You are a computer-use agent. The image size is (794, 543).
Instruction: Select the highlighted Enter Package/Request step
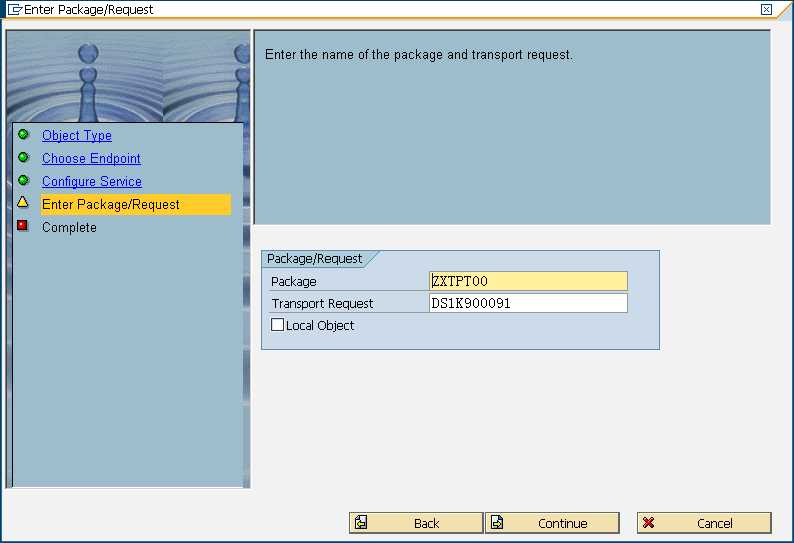pyautogui.click(x=136, y=204)
